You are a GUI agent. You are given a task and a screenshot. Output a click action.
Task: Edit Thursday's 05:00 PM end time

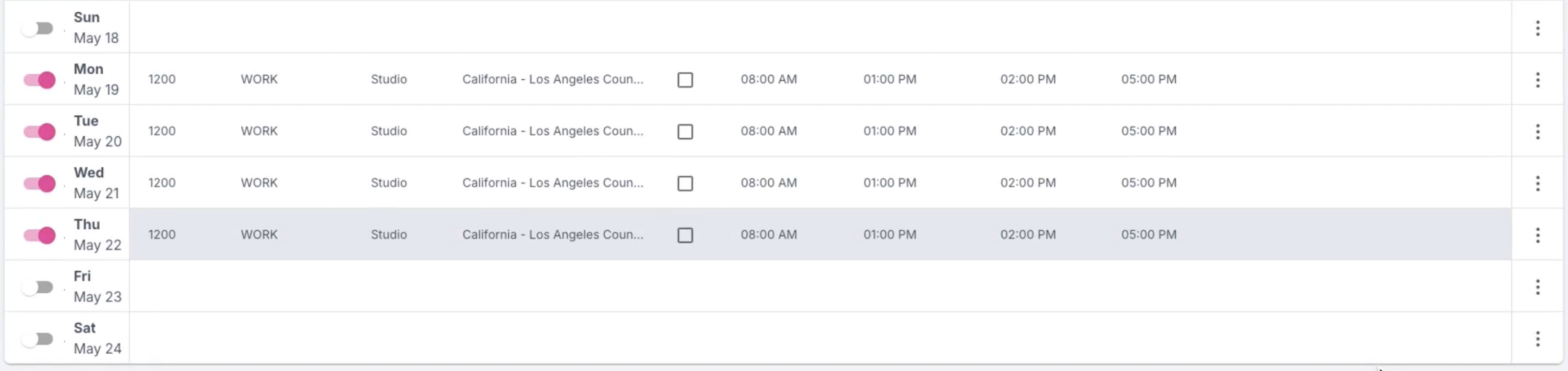pos(1149,234)
